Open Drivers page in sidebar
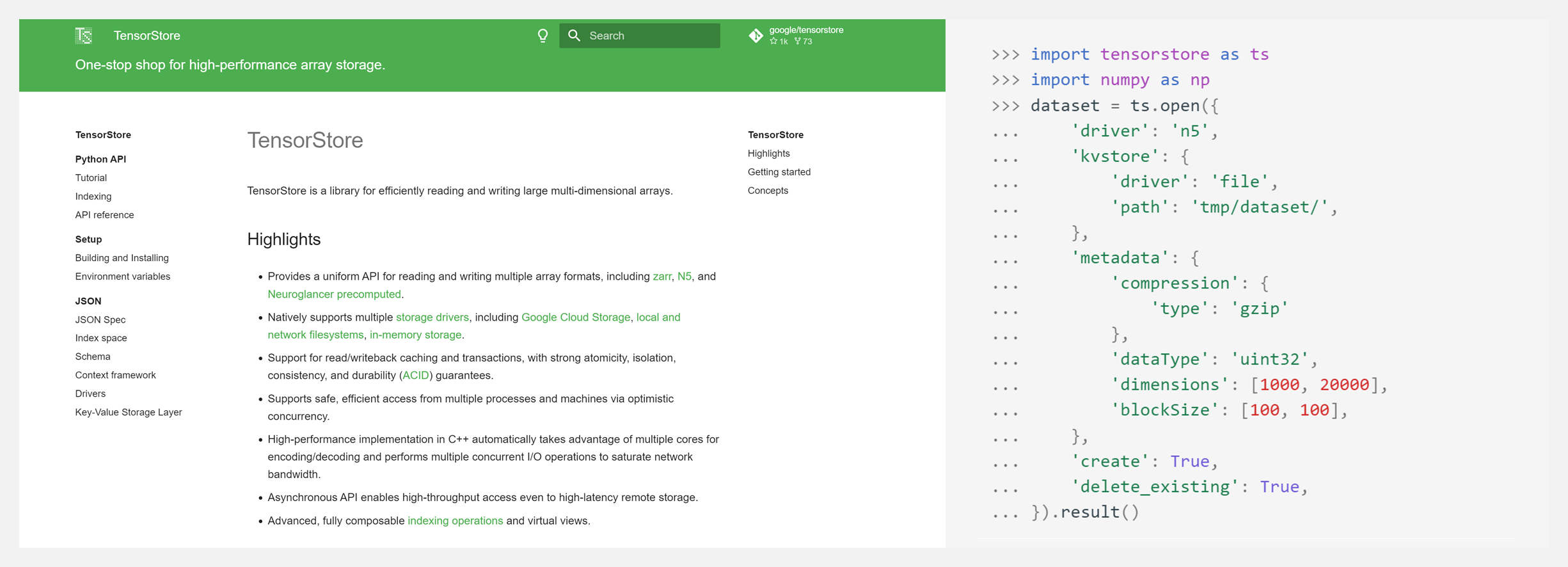 click(90, 394)
